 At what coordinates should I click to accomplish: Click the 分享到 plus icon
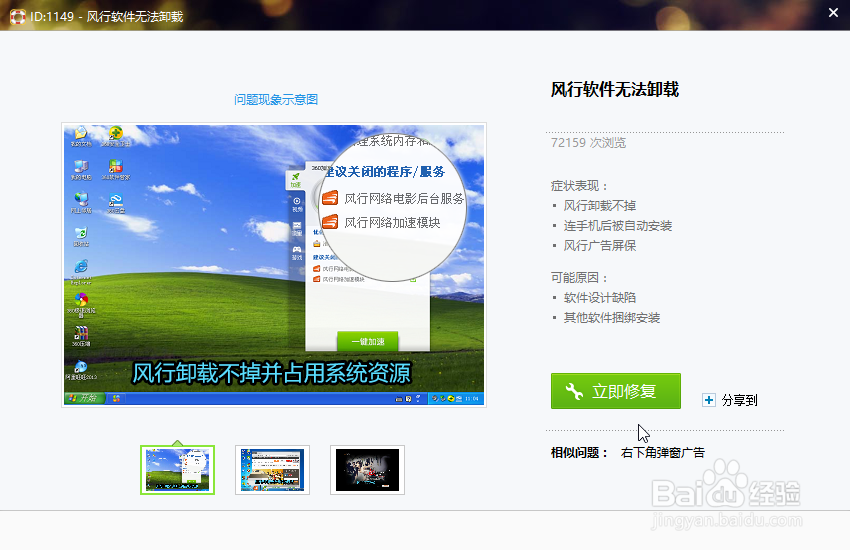click(708, 400)
